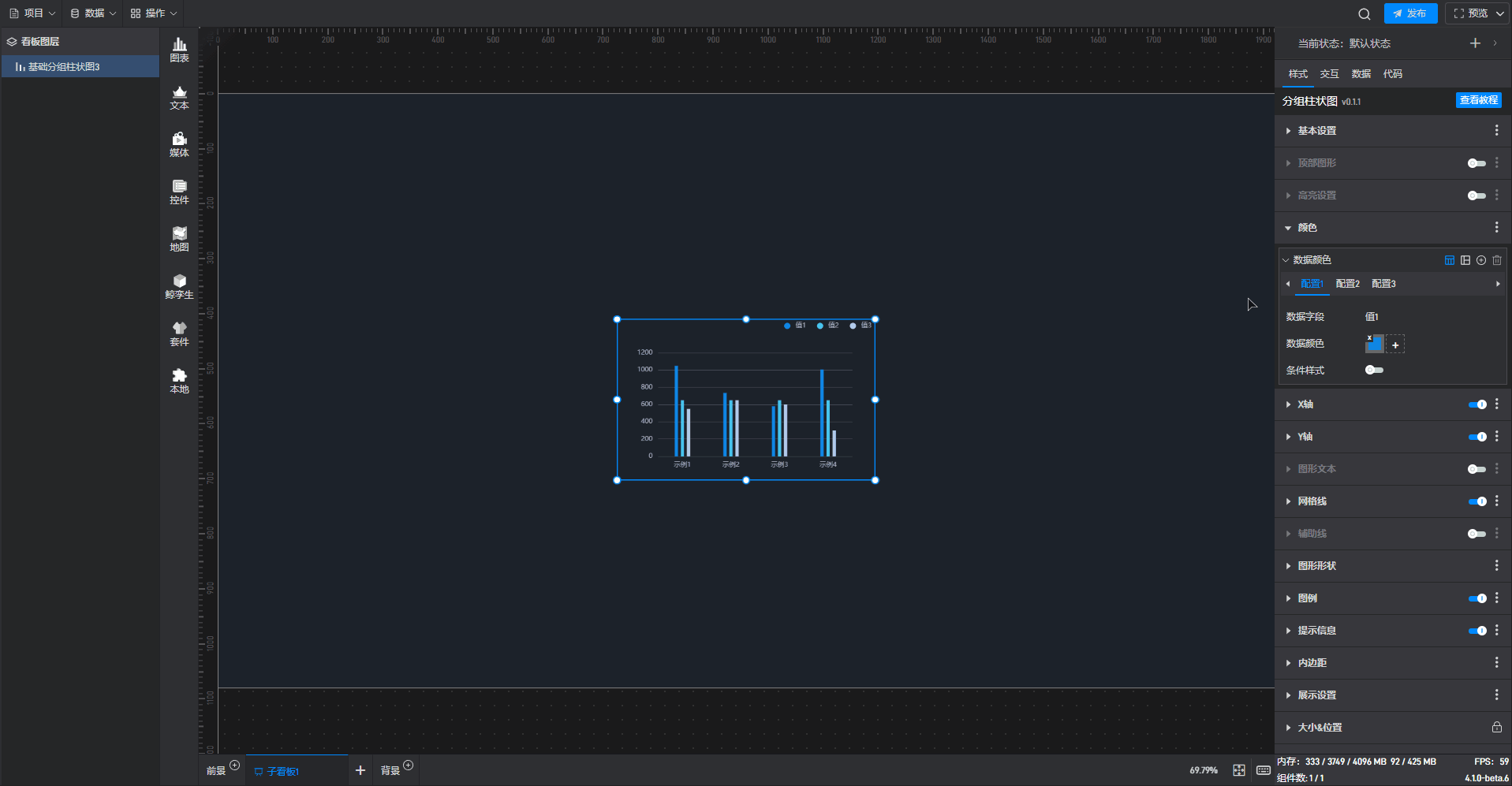Viewport: 1512px width, 786px height.
Task: Open the 套件 kit components panel
Action: coord(179,334)
